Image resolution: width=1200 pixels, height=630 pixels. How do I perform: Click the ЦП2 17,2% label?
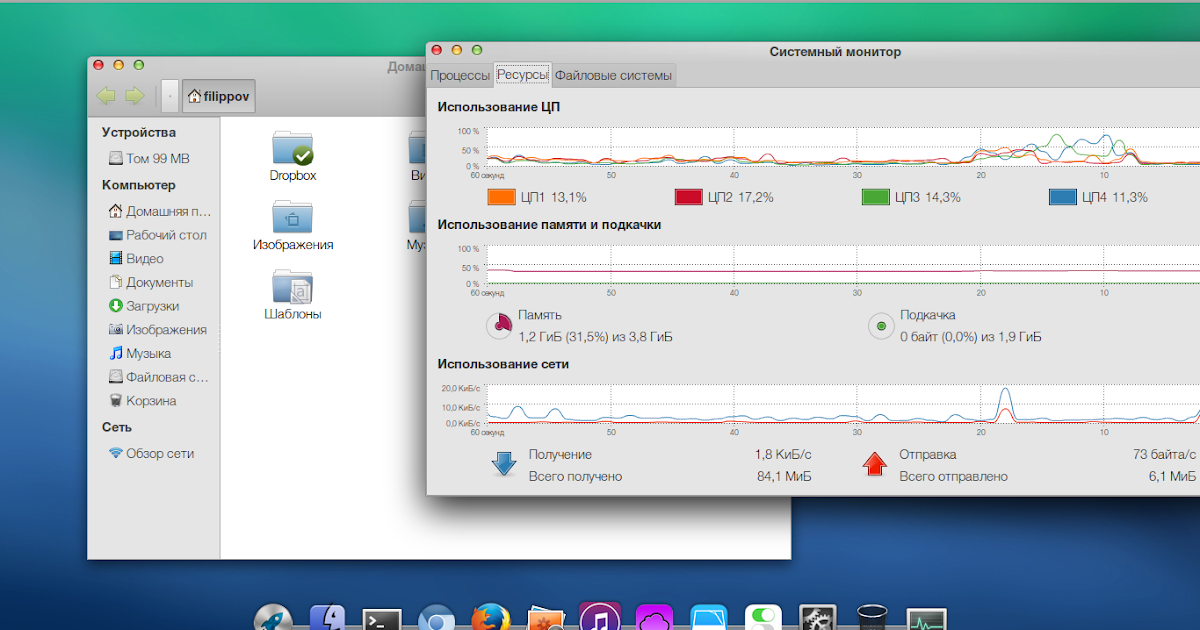[740, 197]
